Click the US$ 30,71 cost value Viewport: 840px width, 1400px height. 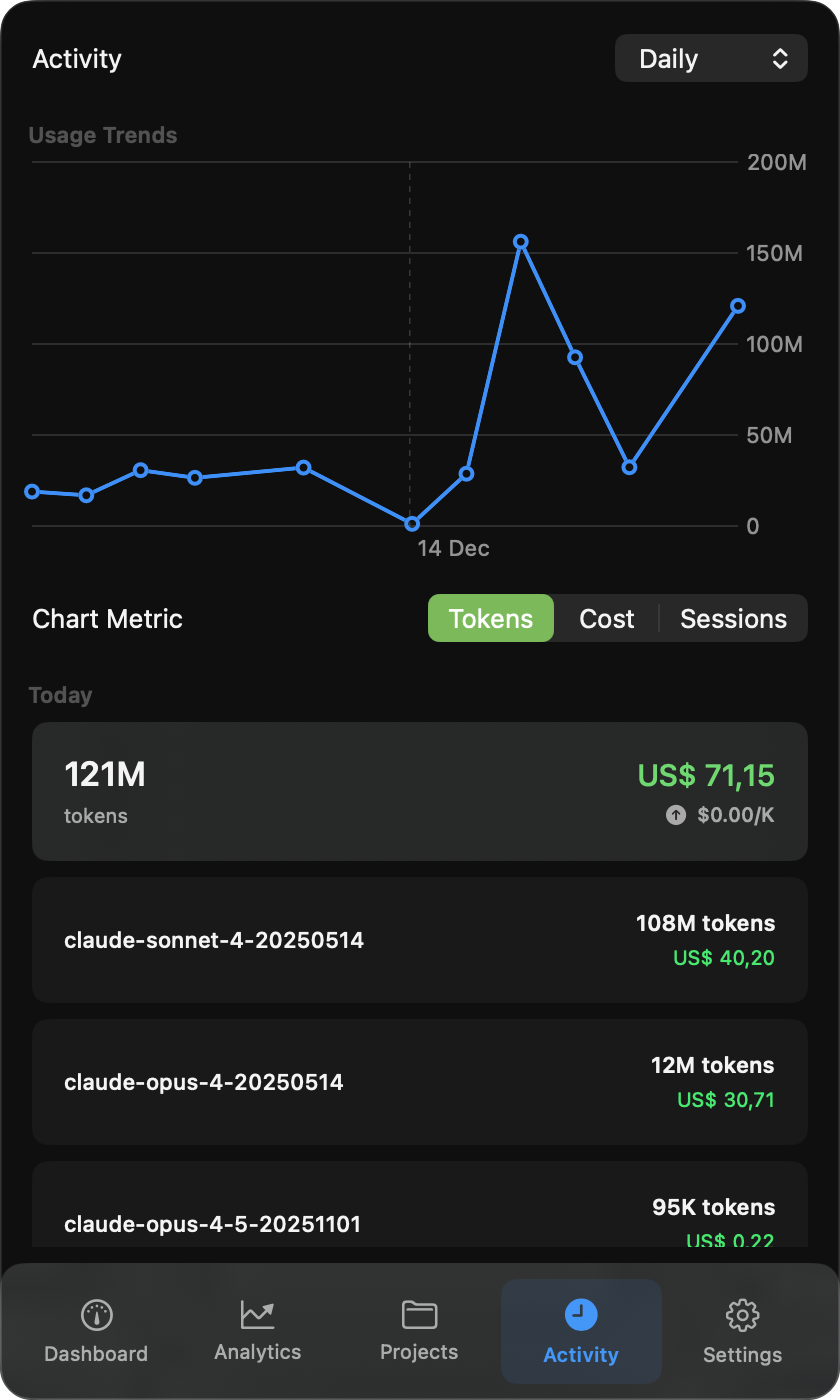point(726,1100)
